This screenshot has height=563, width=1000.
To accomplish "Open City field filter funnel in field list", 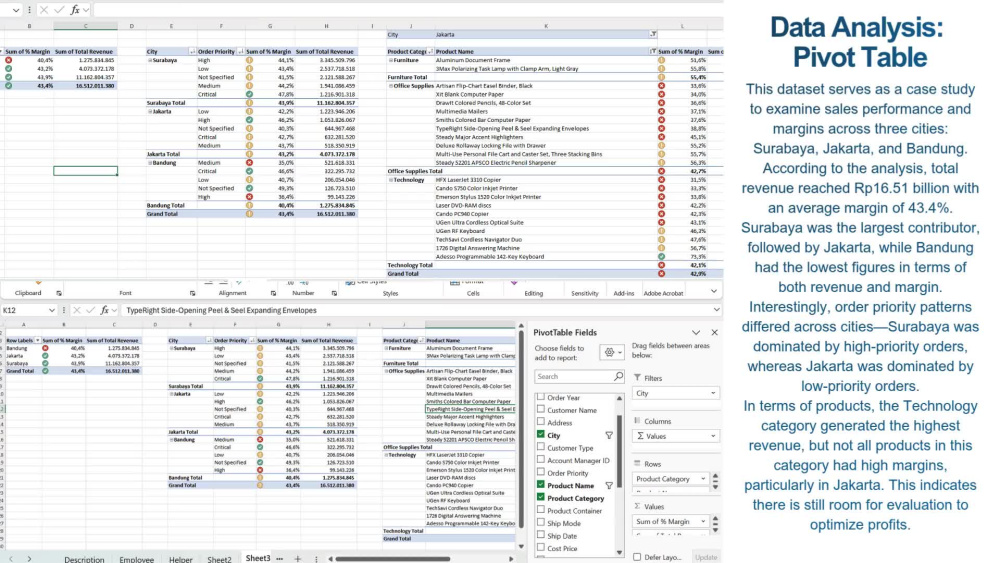I will click(x=609, y=435).
